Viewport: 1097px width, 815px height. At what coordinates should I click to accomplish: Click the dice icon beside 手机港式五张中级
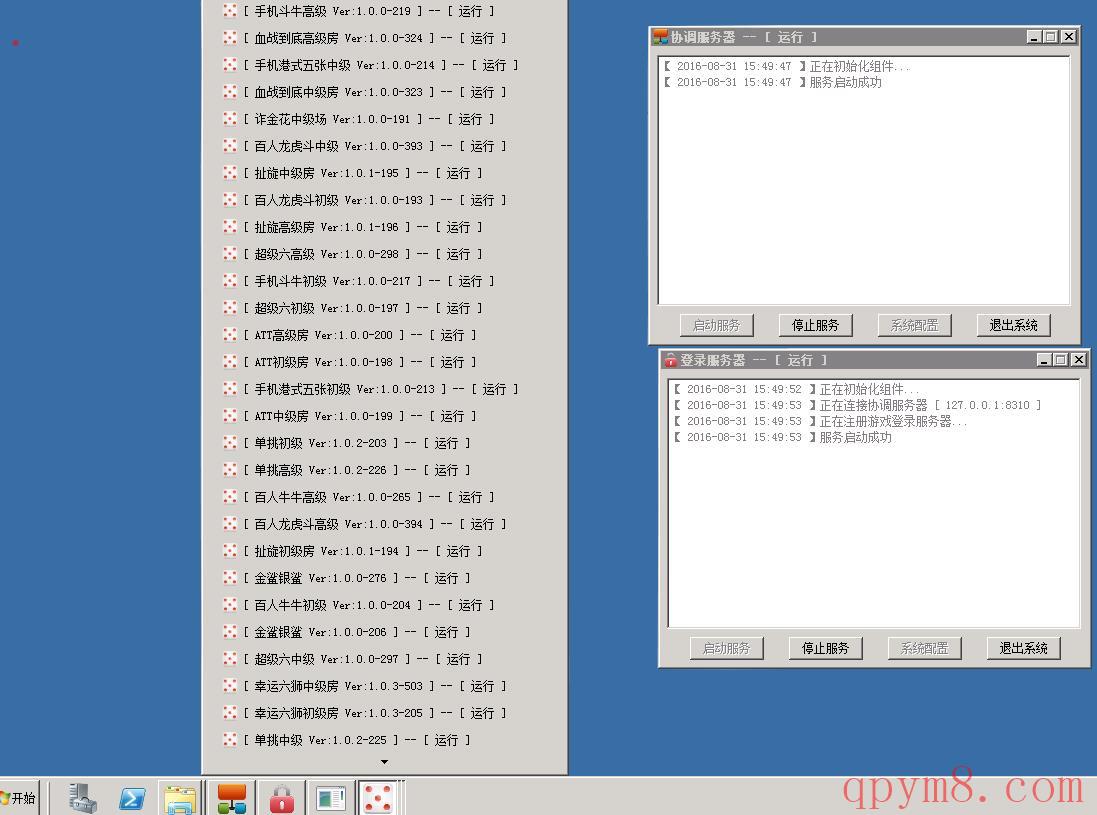(229, 64)
